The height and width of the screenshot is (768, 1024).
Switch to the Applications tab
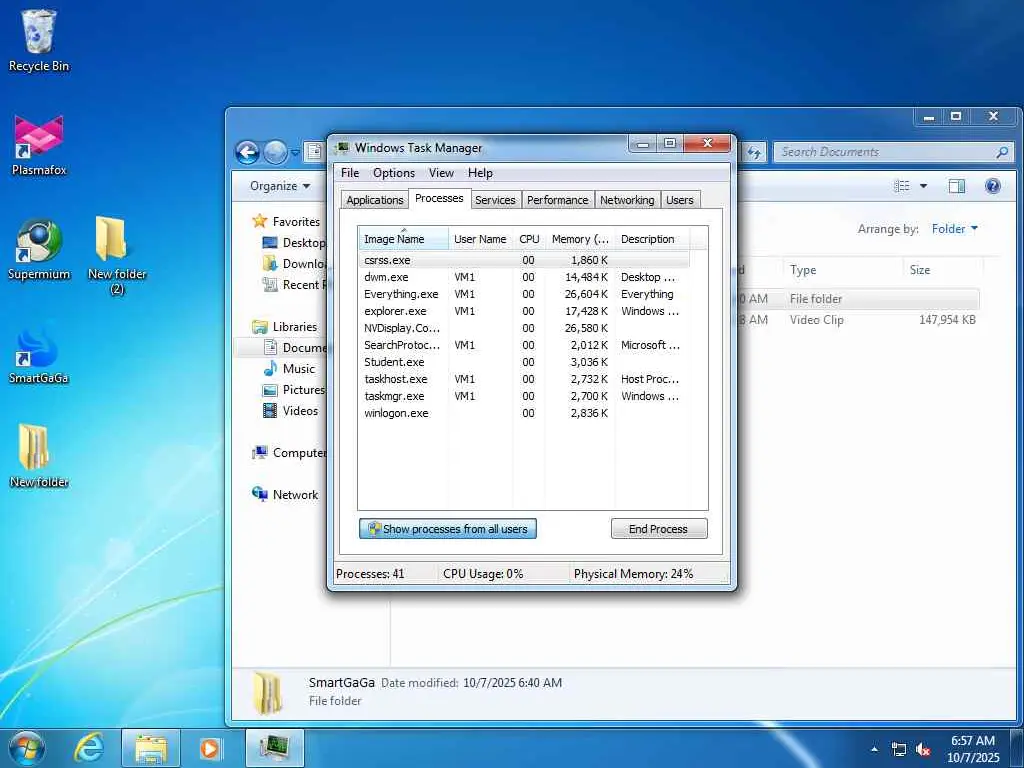tap(375, 200)
